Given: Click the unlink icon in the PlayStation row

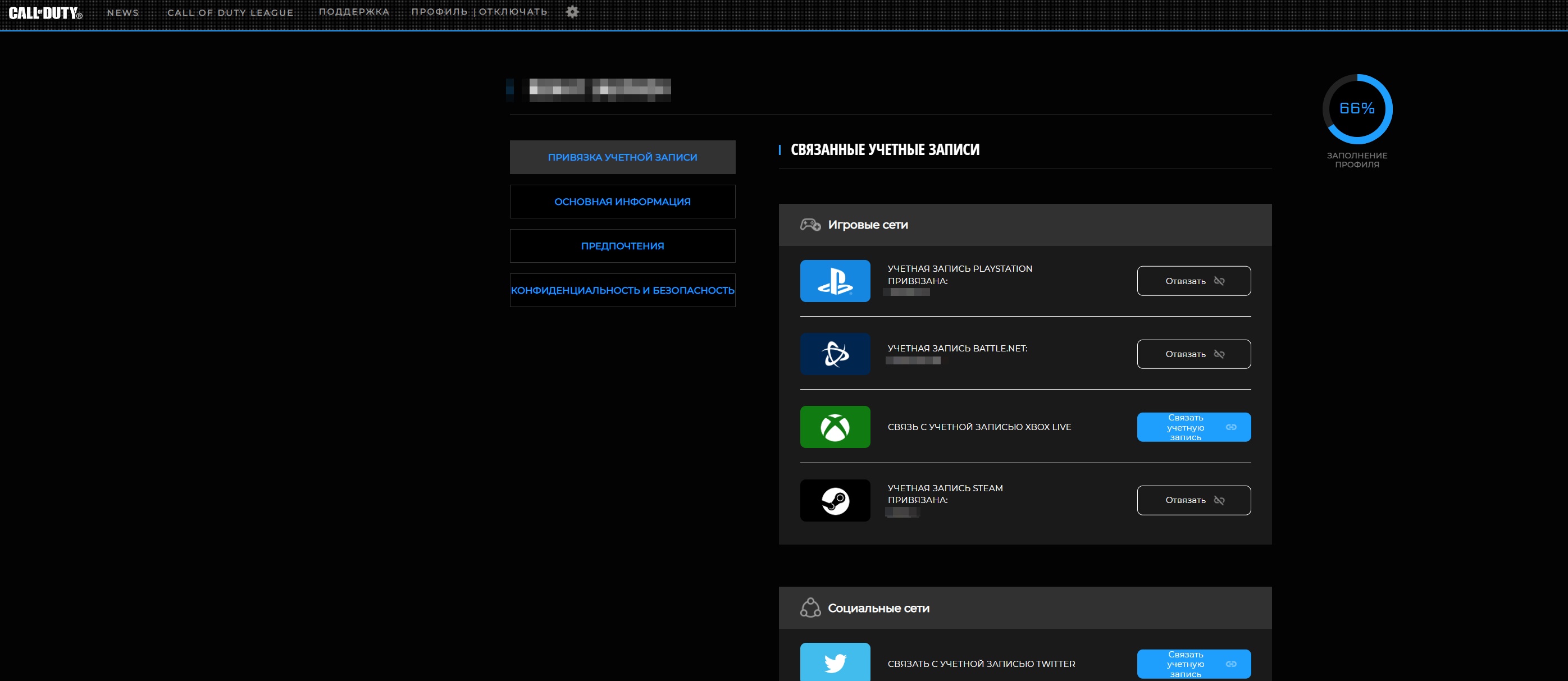Looking at the screenshot, I should pyautogui.click(x=1219, y=281).
